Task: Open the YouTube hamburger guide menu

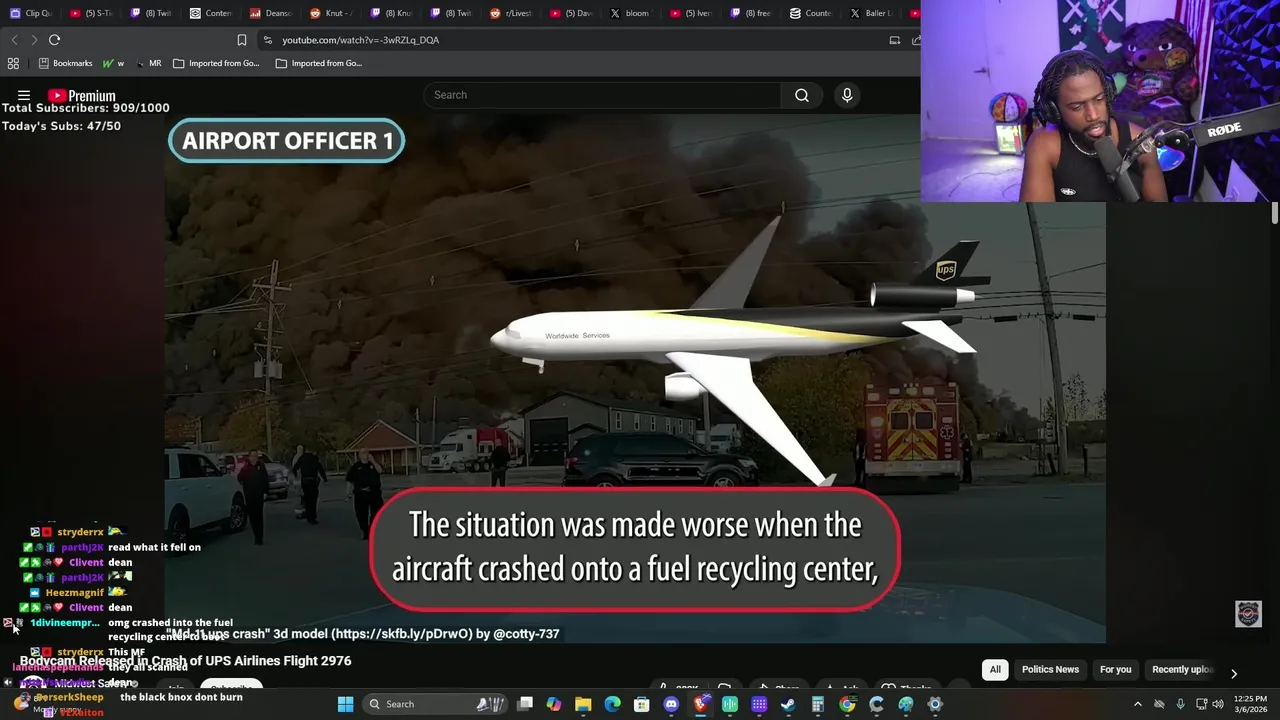Action: point(24,96)
